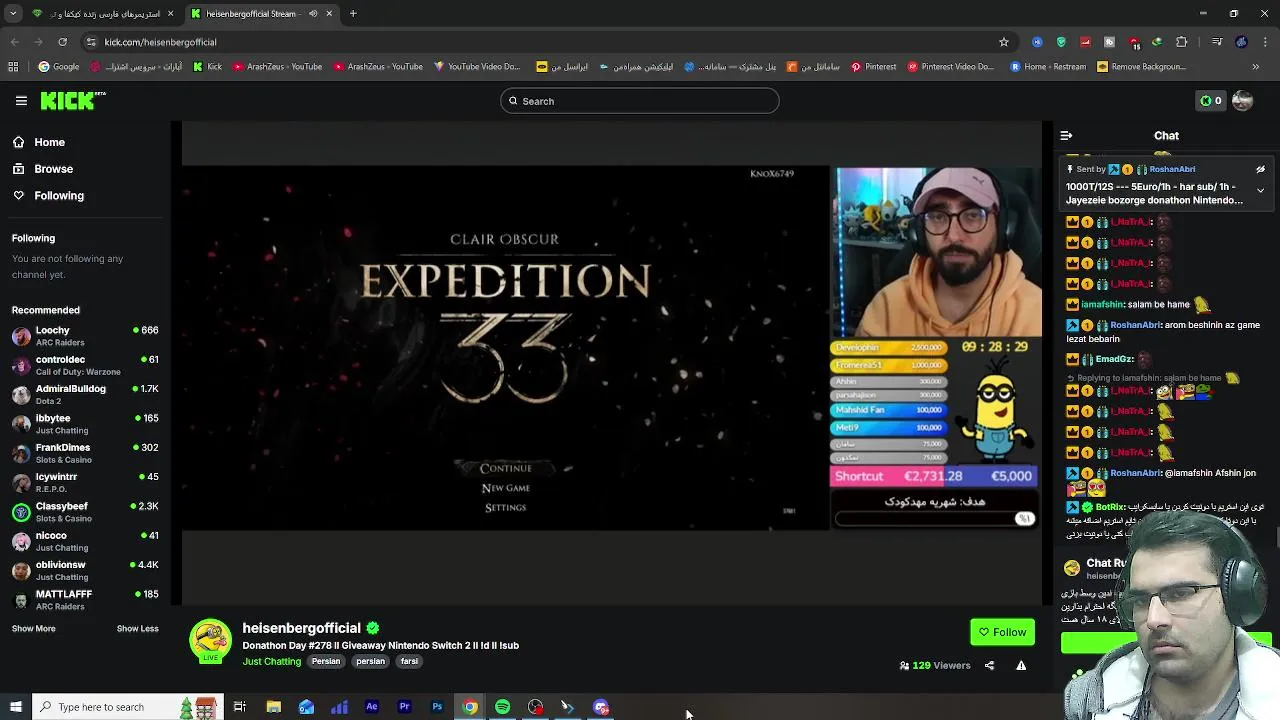Click the browser address bar
1280x720 pixels.
click(x=540, y=42)
